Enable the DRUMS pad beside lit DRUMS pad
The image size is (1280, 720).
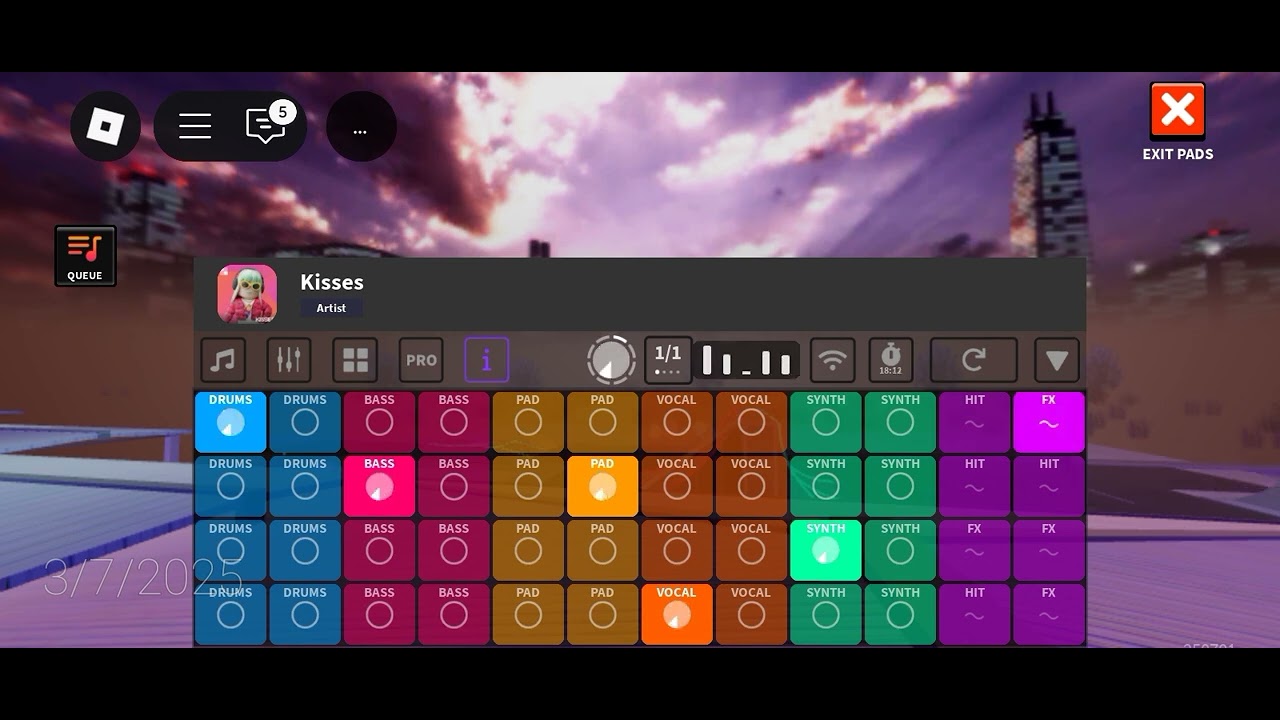[x=305, y=422]
